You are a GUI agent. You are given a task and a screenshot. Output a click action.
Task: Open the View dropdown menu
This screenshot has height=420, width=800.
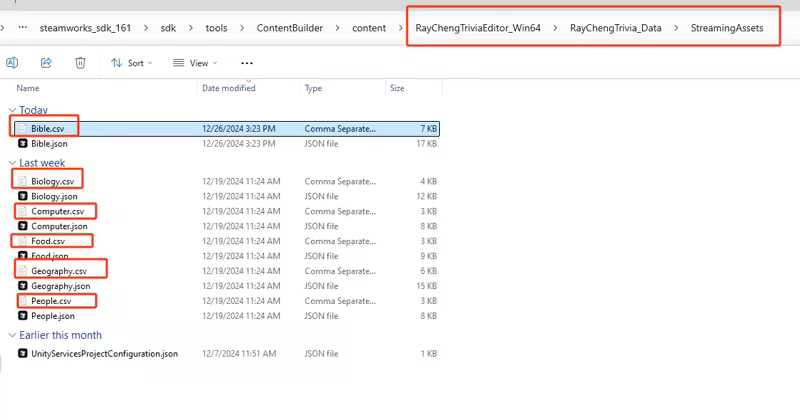[x=192, y=63]
